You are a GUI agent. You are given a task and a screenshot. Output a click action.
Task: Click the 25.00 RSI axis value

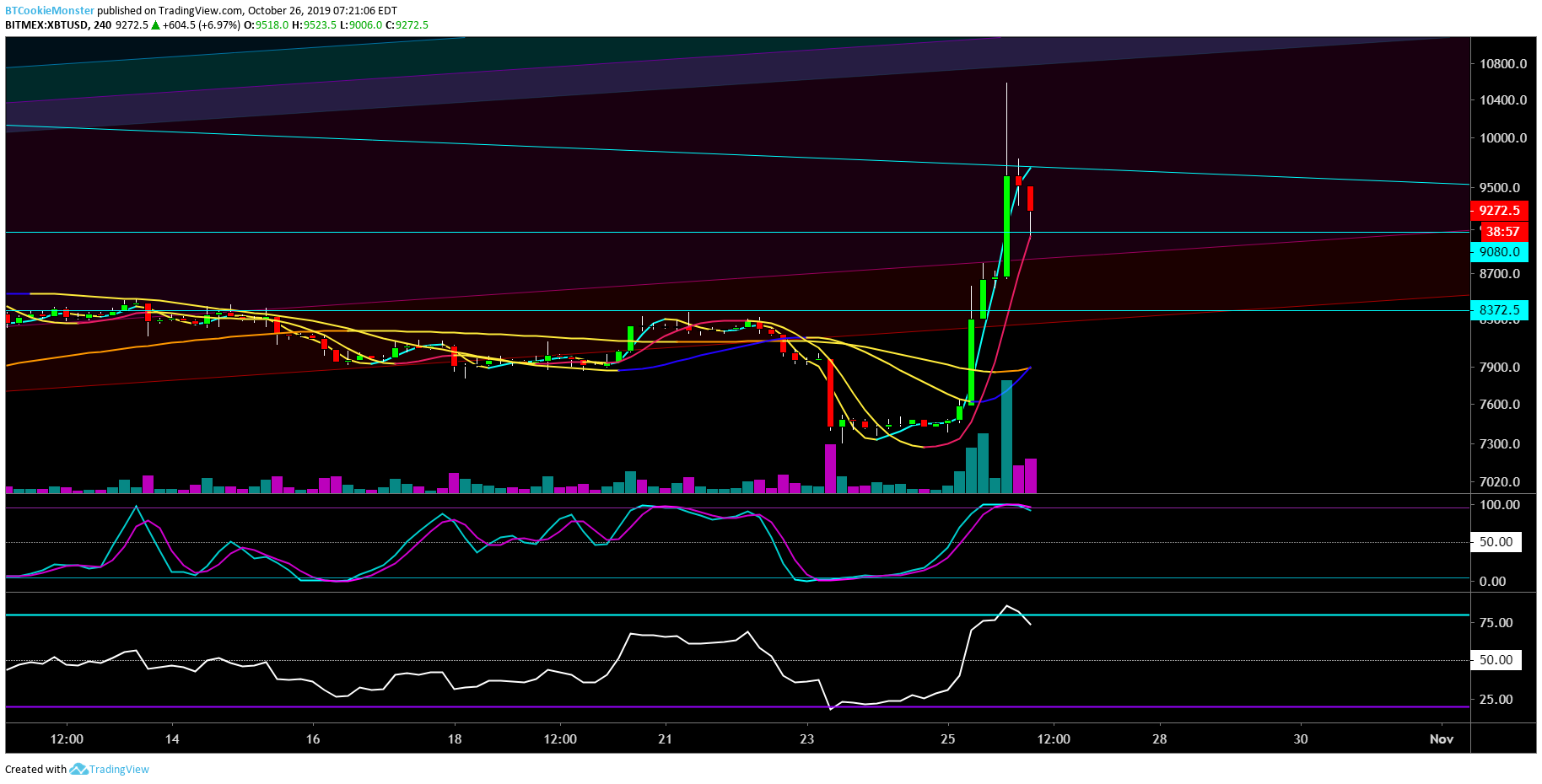[1496, 700]
